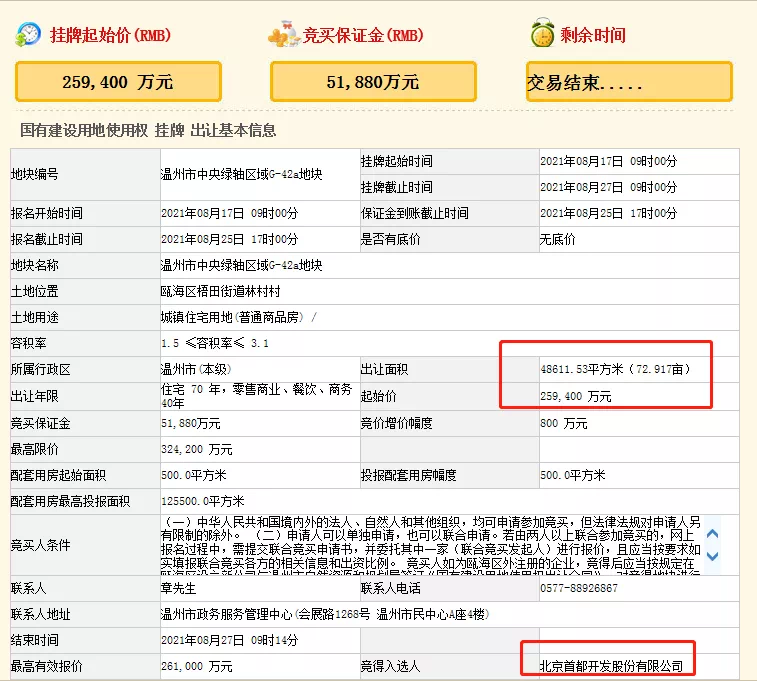Click the gold coins icon beside 竞买保证金
Viewport: 757px width, 681px height.
[x=285, y=34]
